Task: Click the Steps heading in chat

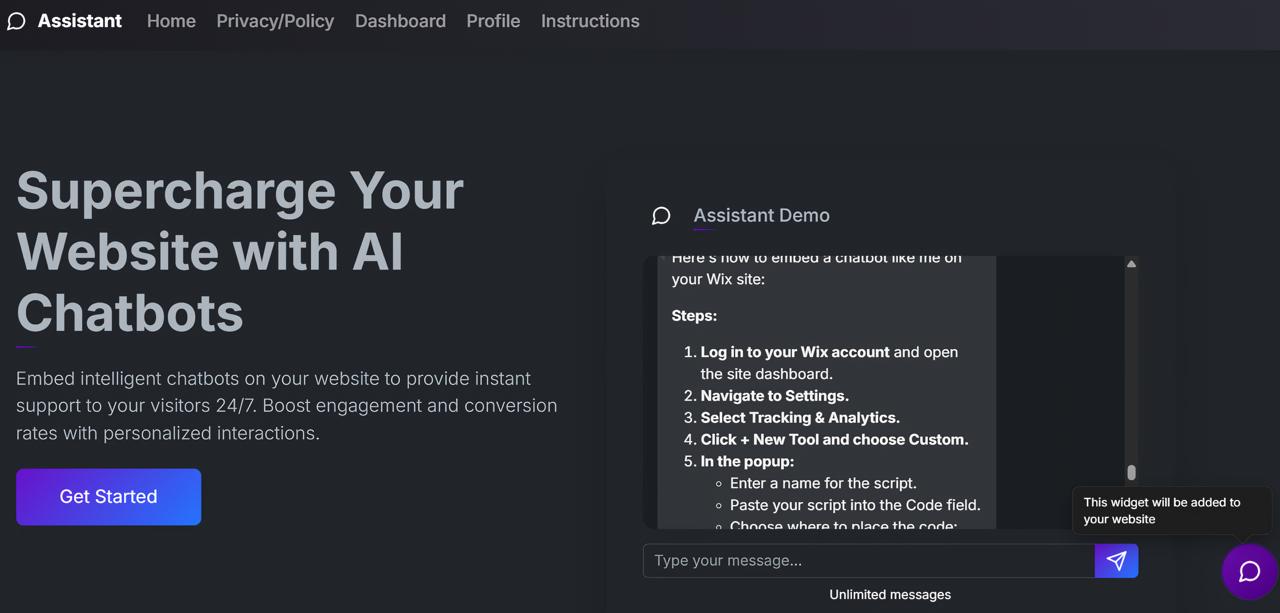Action: (x=694, y=316)
